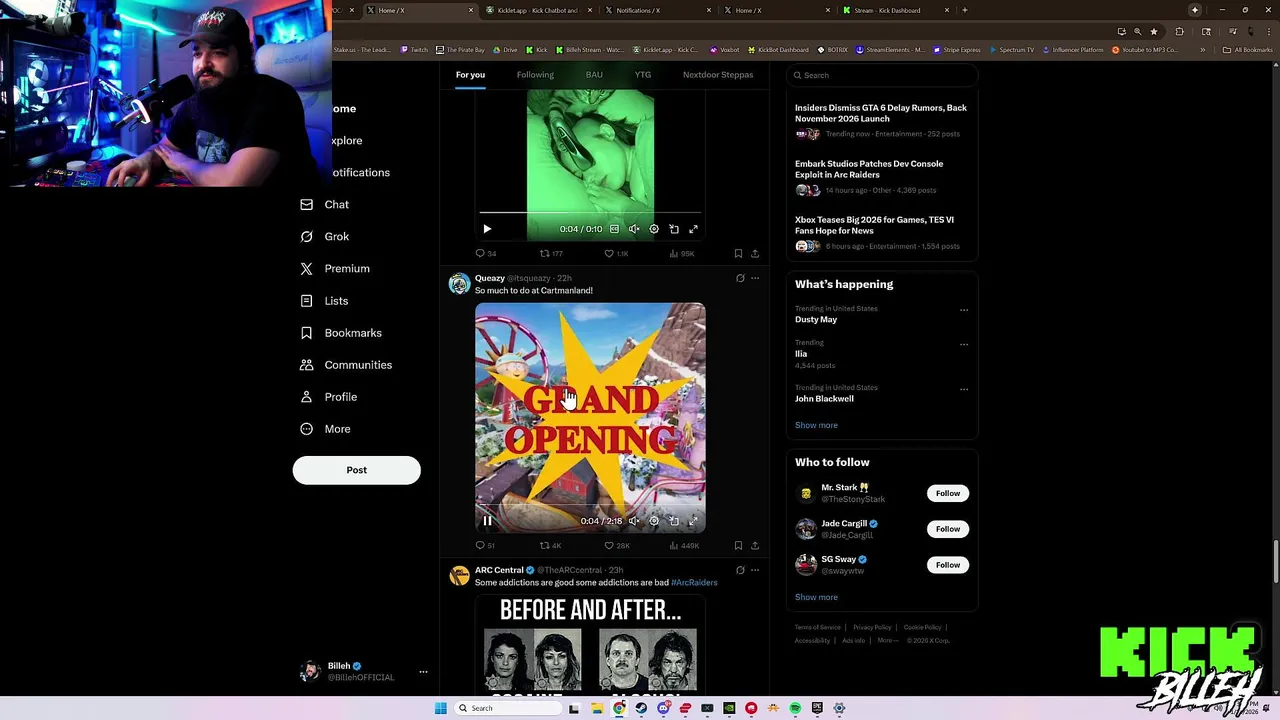Follow Mr. Stark
This screenshot has width=1280, height=720.
click(948, 493)
